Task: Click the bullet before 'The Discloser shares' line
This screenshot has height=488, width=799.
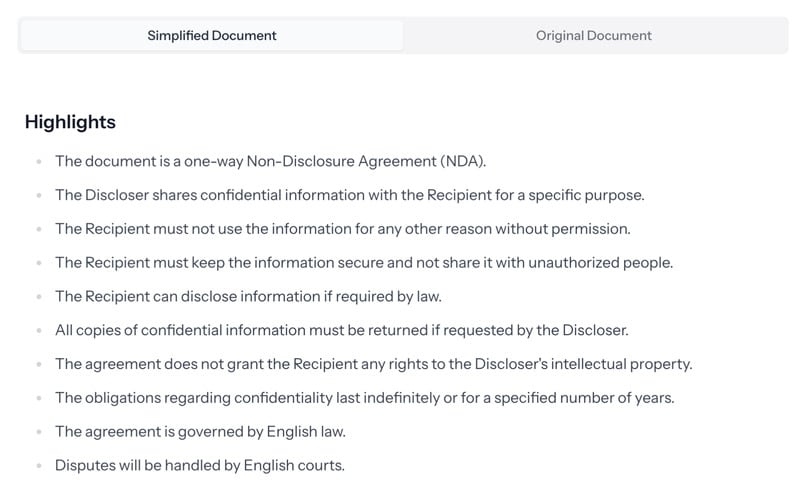Action: coord(38,195)
